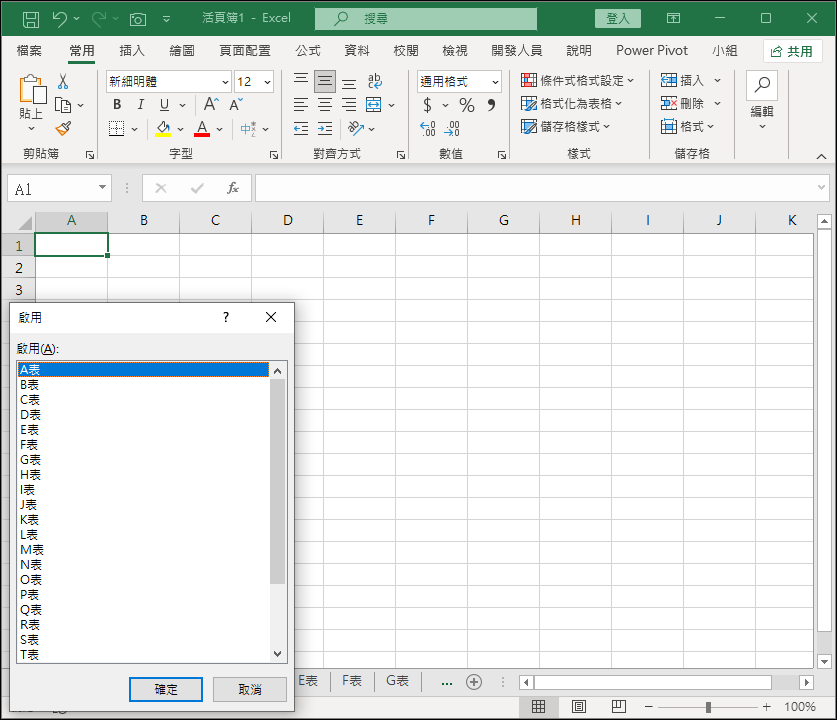Click the Align Right icon
Screen dimensions: 837x720
[x=349, y=104]
